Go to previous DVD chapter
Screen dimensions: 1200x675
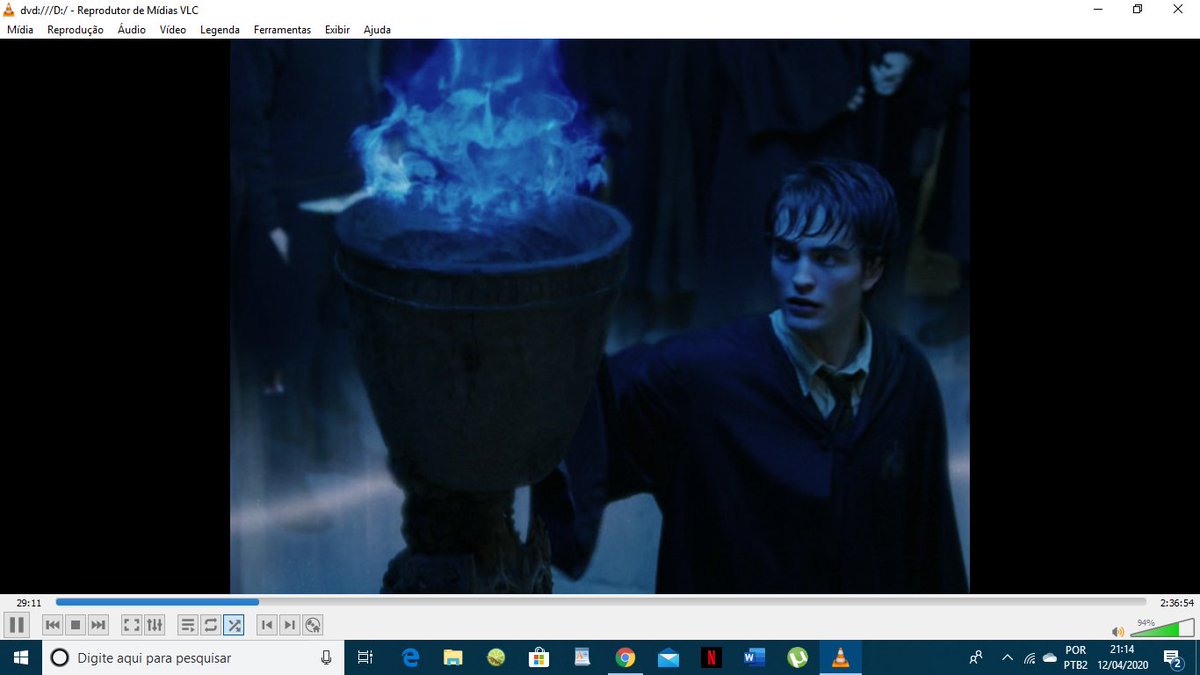click(266, 625)
